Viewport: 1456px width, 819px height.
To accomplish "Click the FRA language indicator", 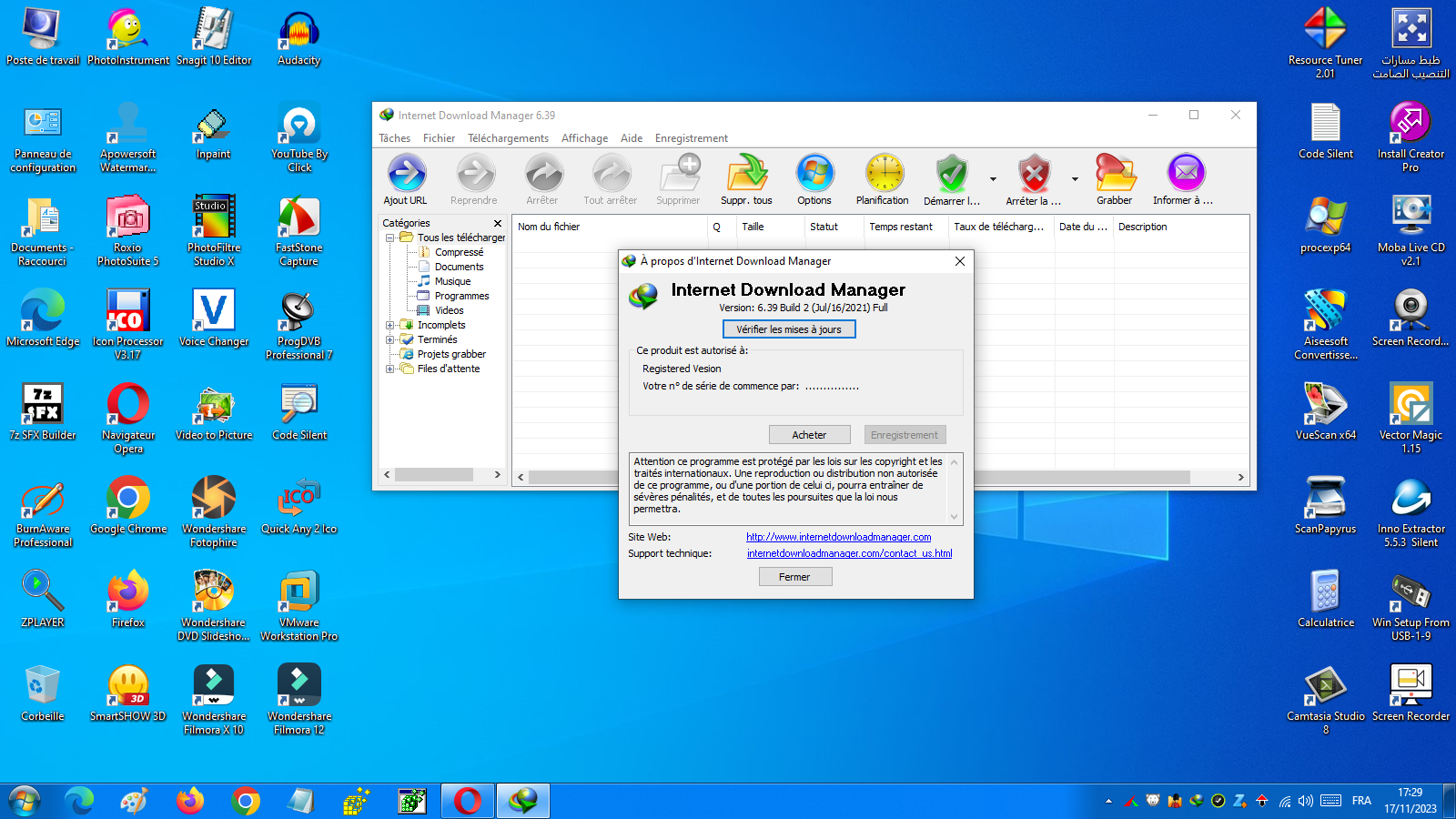I will click(x=1361, y=801).
